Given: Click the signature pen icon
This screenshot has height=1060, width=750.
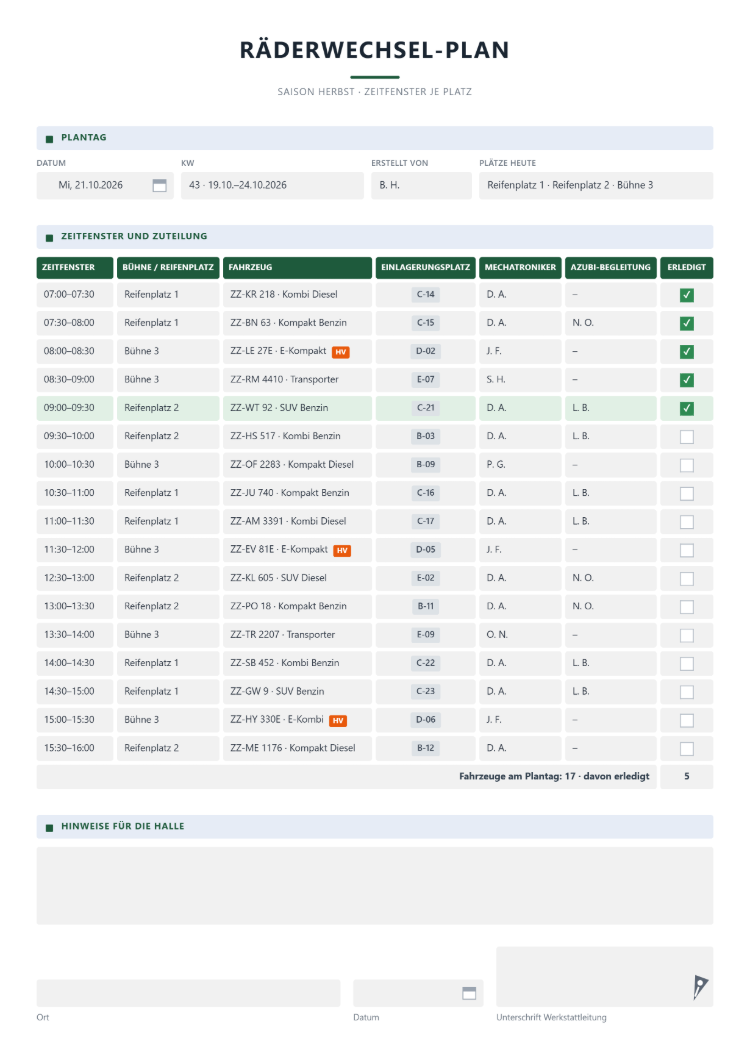Looking at the screenshot, I should 700,986.
